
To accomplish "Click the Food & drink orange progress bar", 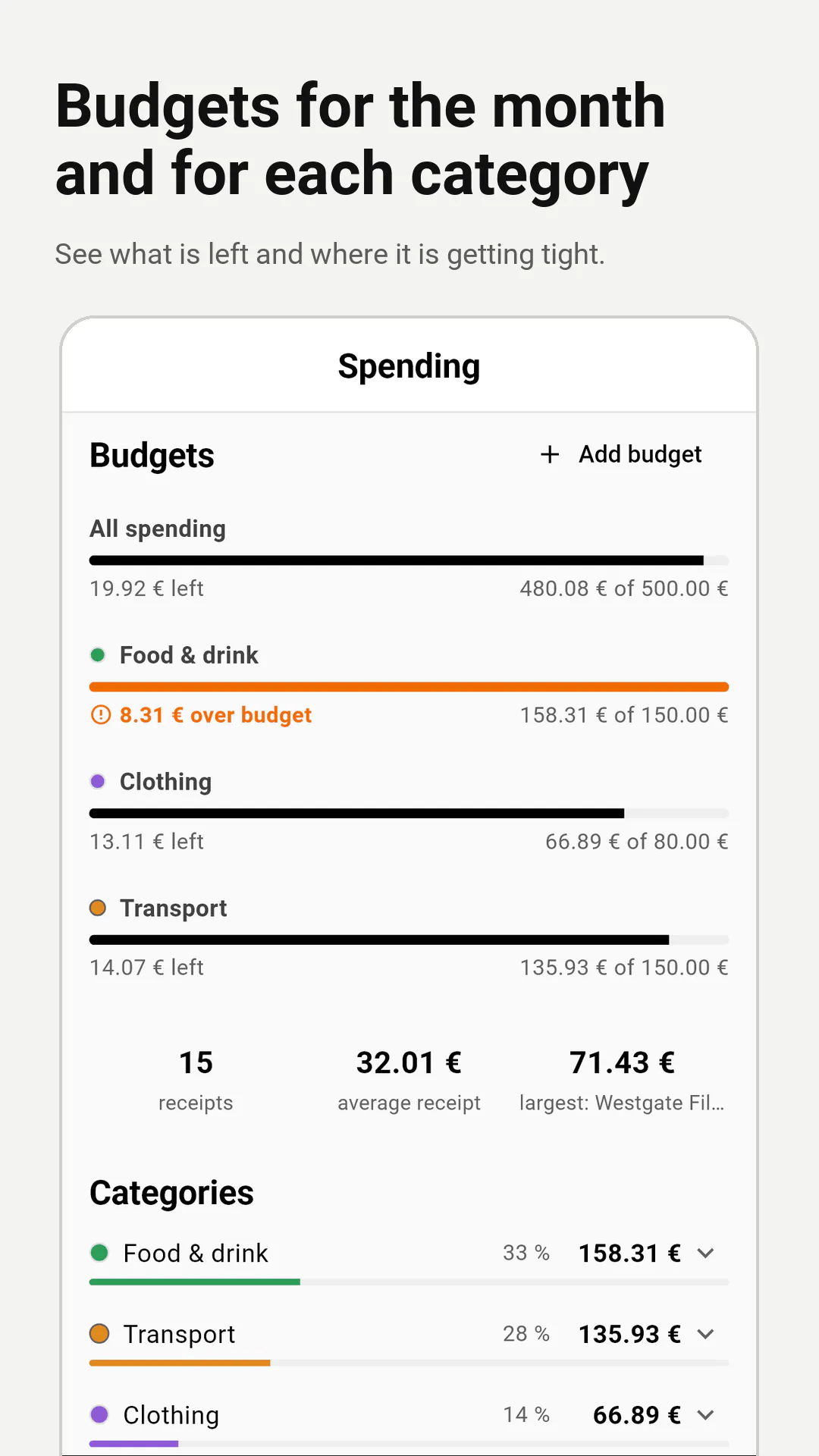I will pyautogui.click(x=409, y=687).
